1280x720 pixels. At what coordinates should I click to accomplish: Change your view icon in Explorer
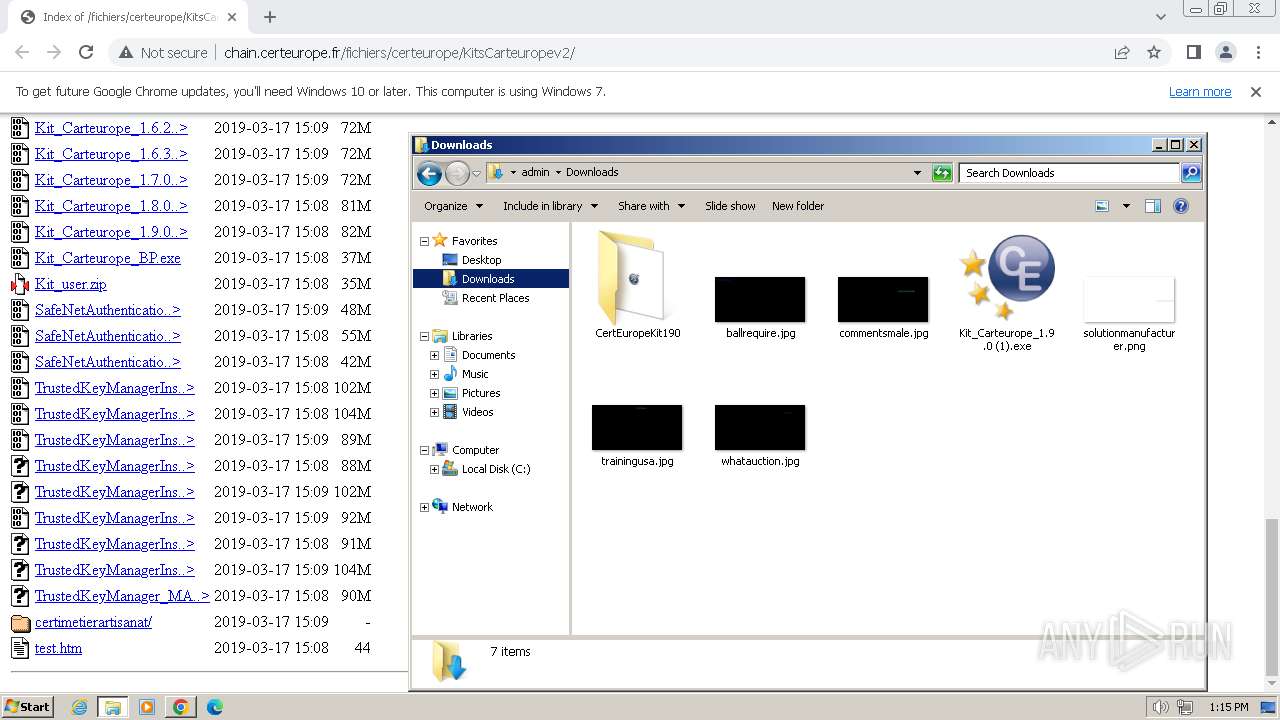1102,206
